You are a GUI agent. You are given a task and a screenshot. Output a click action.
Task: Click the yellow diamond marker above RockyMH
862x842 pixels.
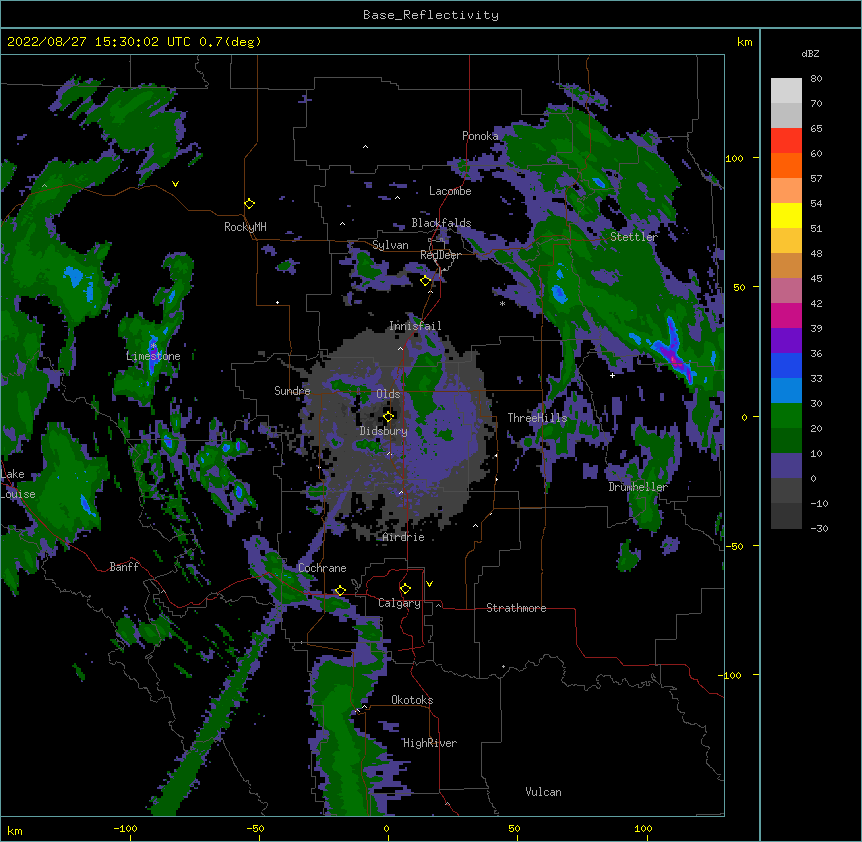click(x=250, y=204)
